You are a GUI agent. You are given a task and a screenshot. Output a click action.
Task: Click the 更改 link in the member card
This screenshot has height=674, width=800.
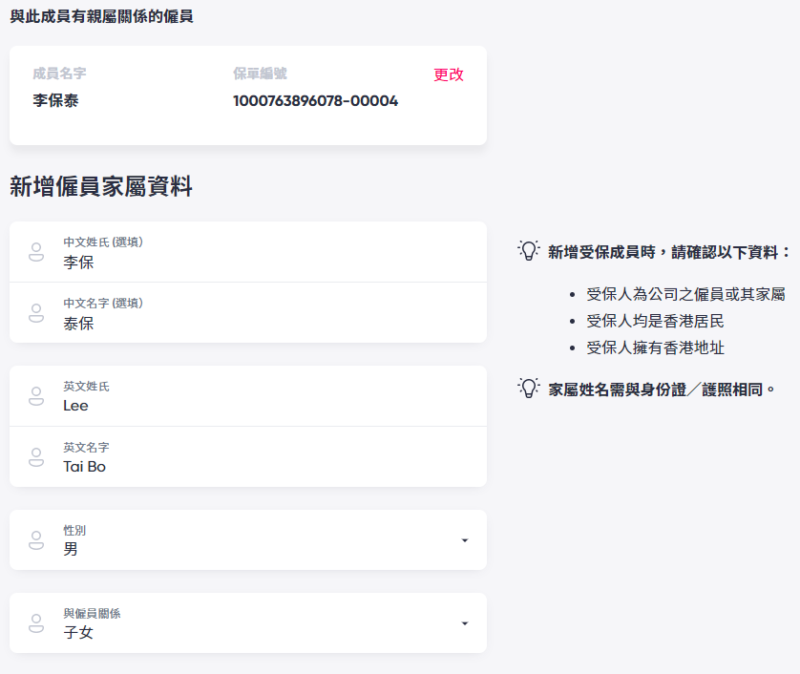coord(448,75)
